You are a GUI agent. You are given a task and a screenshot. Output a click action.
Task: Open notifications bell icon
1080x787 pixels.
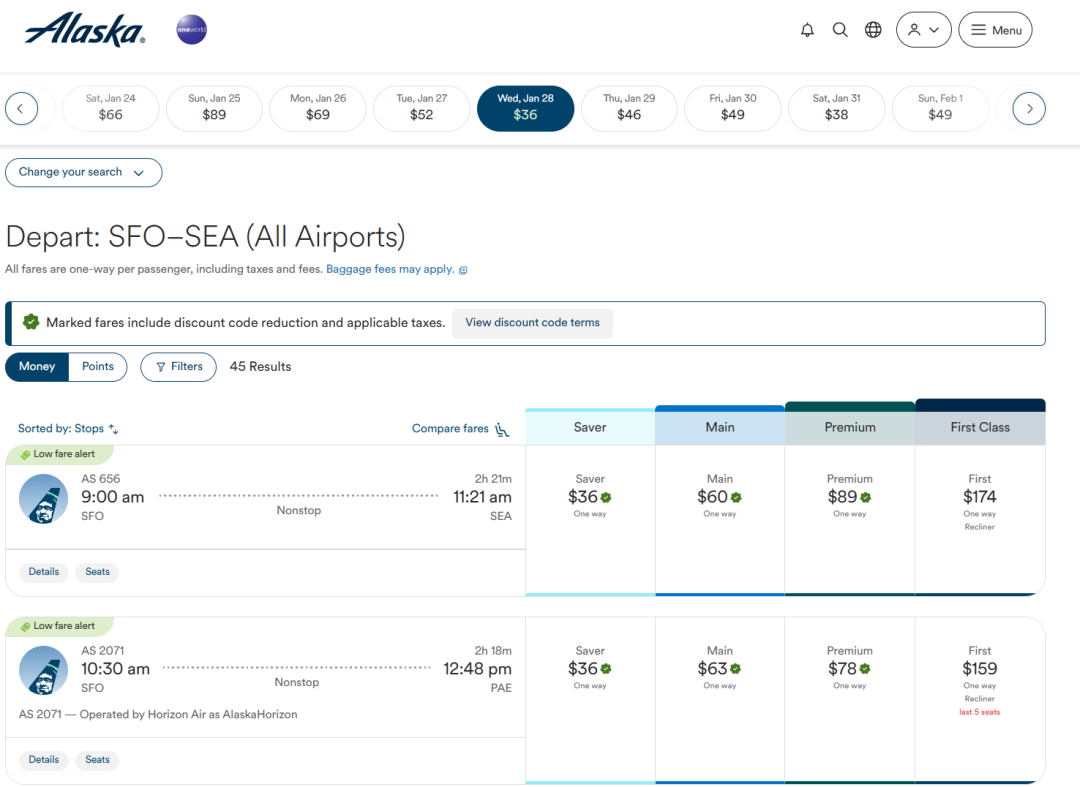[807, 30]
